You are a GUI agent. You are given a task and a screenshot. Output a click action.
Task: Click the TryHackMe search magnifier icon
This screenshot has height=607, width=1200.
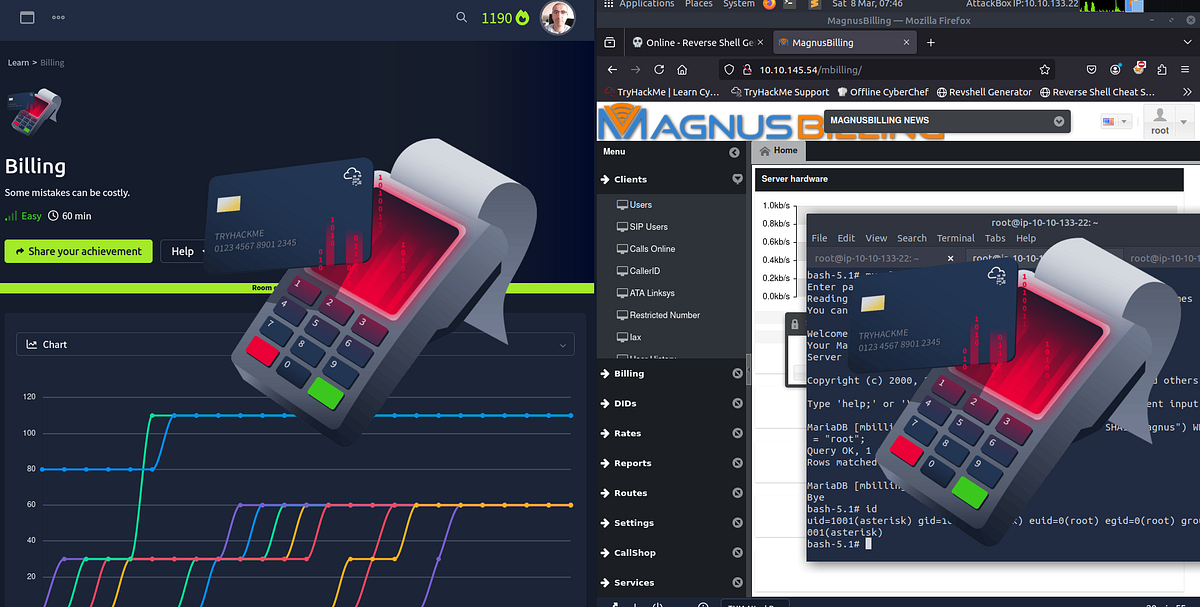pyautogui.click(x=461, y=17)
